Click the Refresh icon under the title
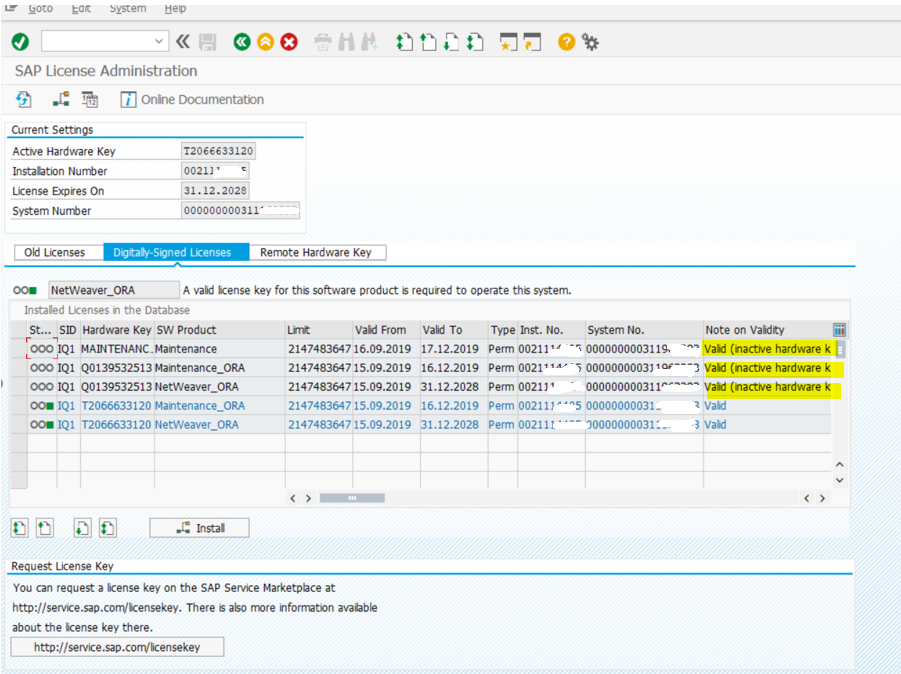901x674 pixels. 24,99
